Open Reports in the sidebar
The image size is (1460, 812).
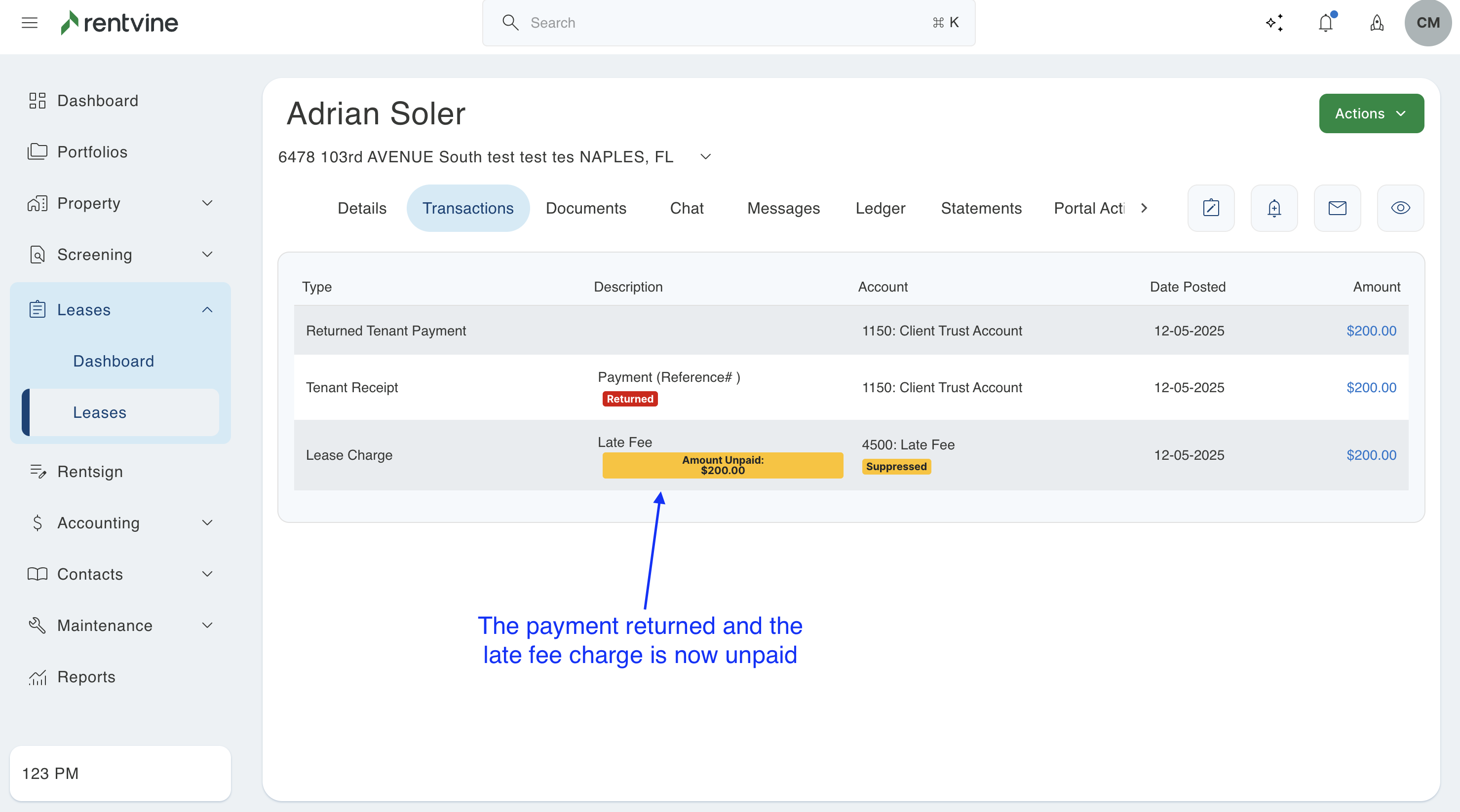[86, 676]
